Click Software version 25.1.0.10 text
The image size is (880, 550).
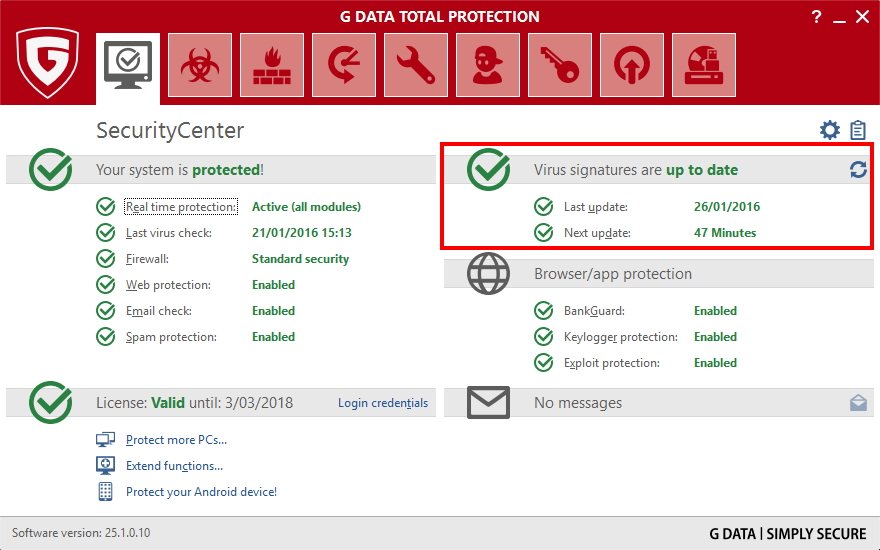(x=81, y=533)
